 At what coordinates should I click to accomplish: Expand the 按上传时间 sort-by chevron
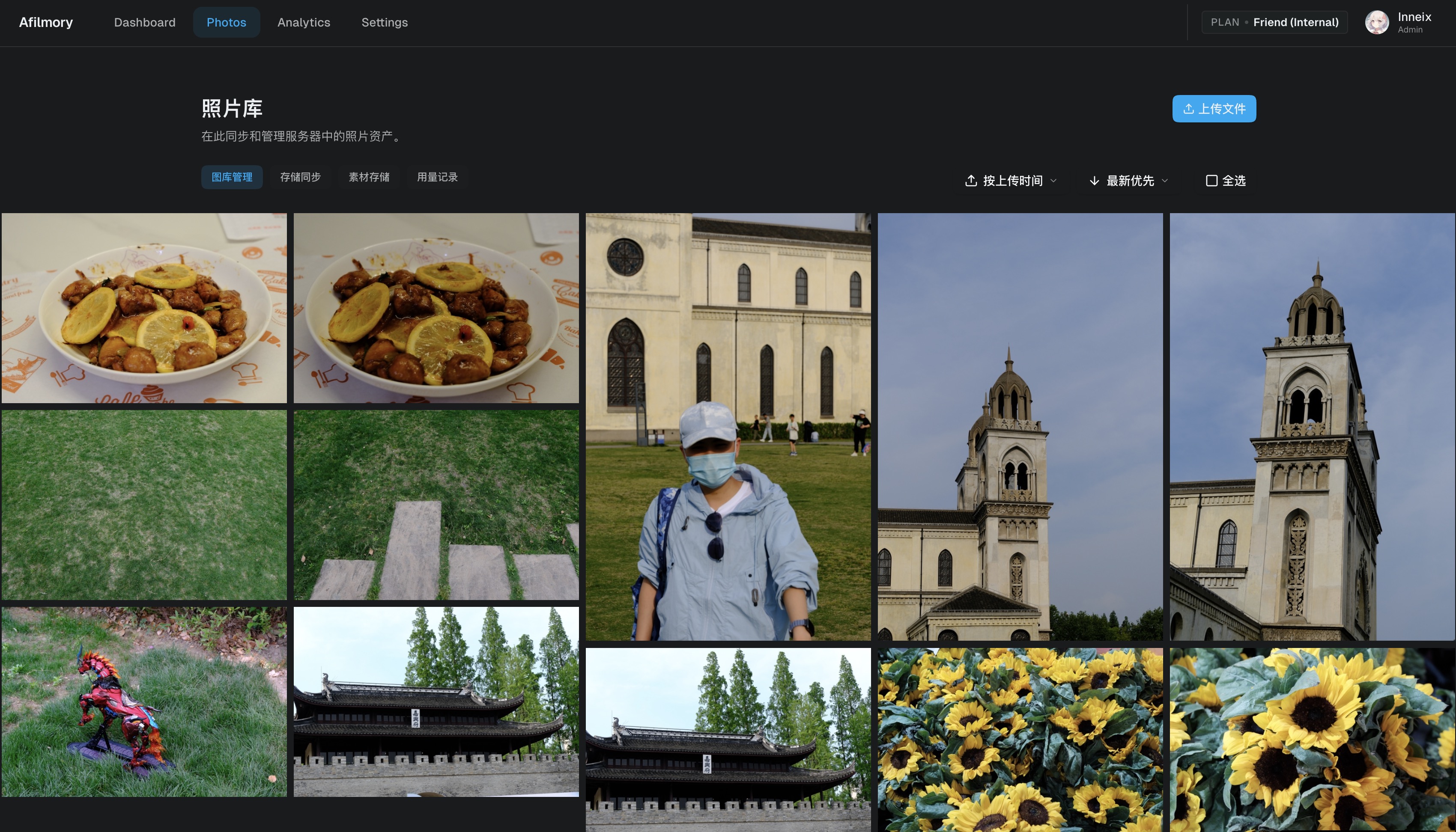1053,181
